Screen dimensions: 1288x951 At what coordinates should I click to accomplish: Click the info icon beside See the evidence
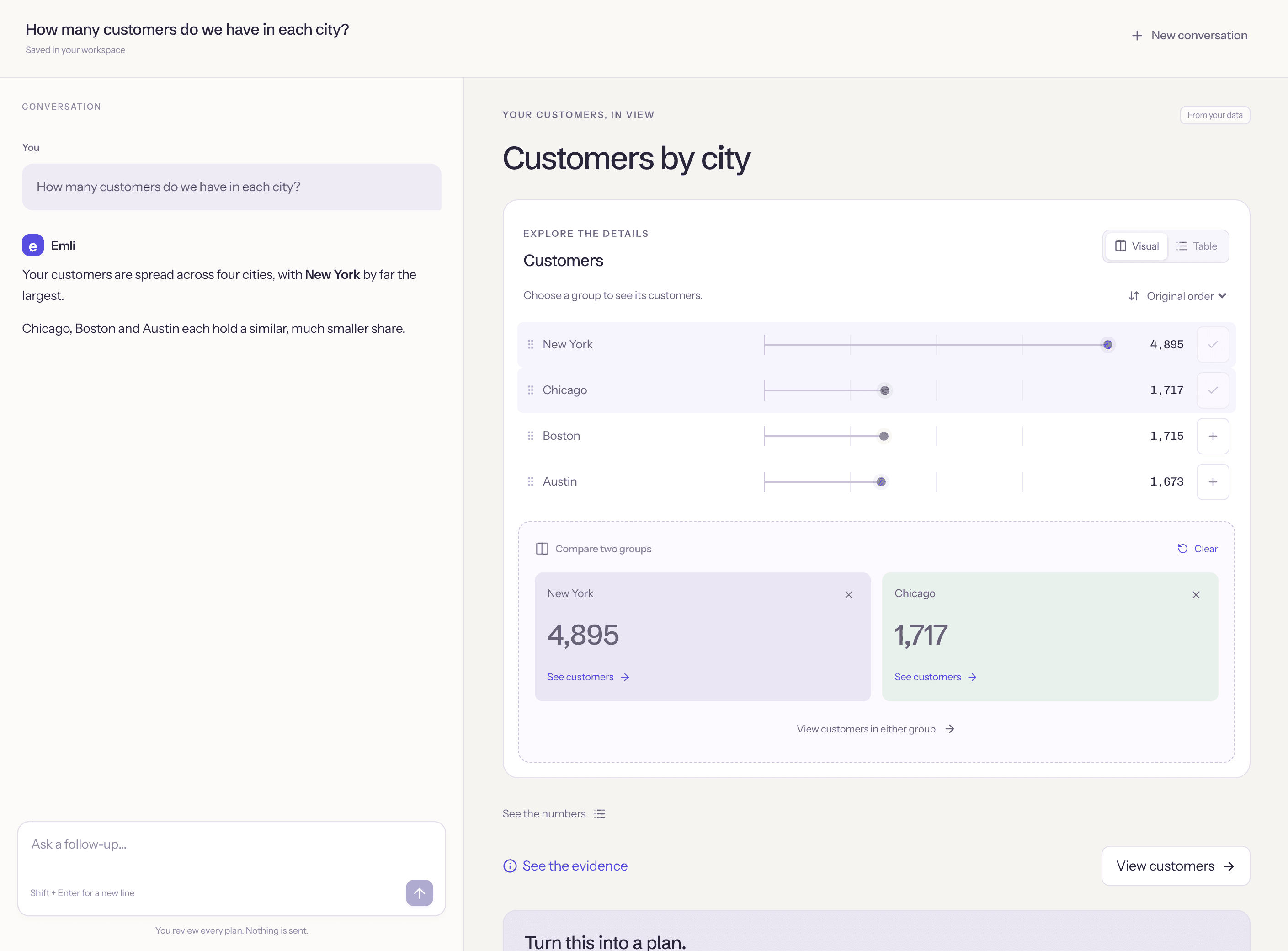pos(509,866)
